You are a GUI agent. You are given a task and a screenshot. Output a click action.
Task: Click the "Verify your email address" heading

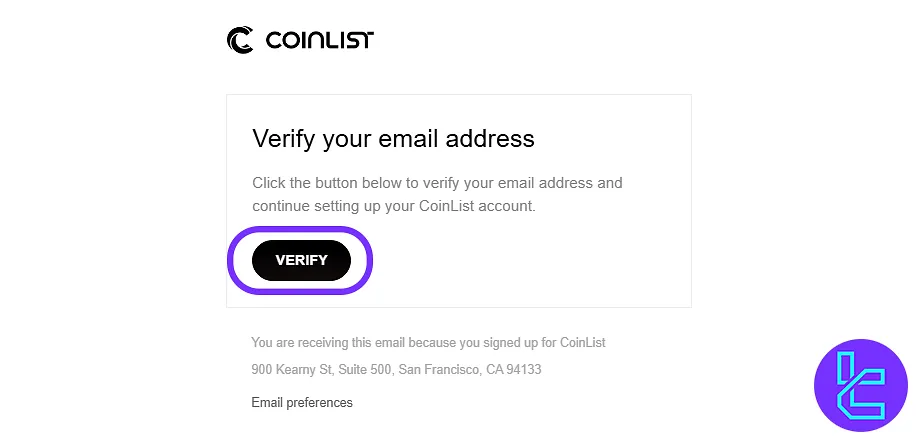click(x=393, y=138)
